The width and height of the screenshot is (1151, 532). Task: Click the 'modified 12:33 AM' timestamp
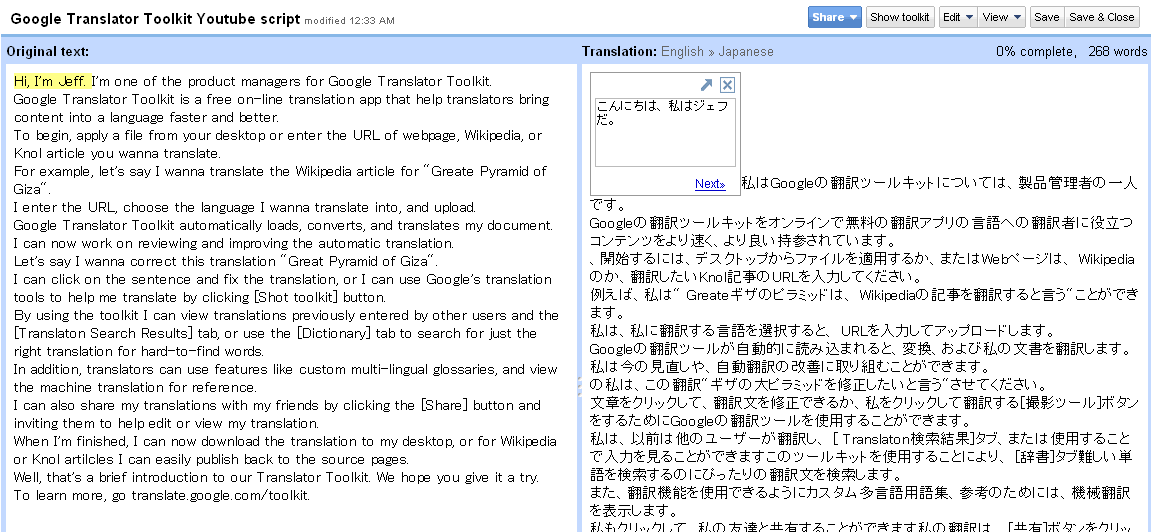(349, 21)
